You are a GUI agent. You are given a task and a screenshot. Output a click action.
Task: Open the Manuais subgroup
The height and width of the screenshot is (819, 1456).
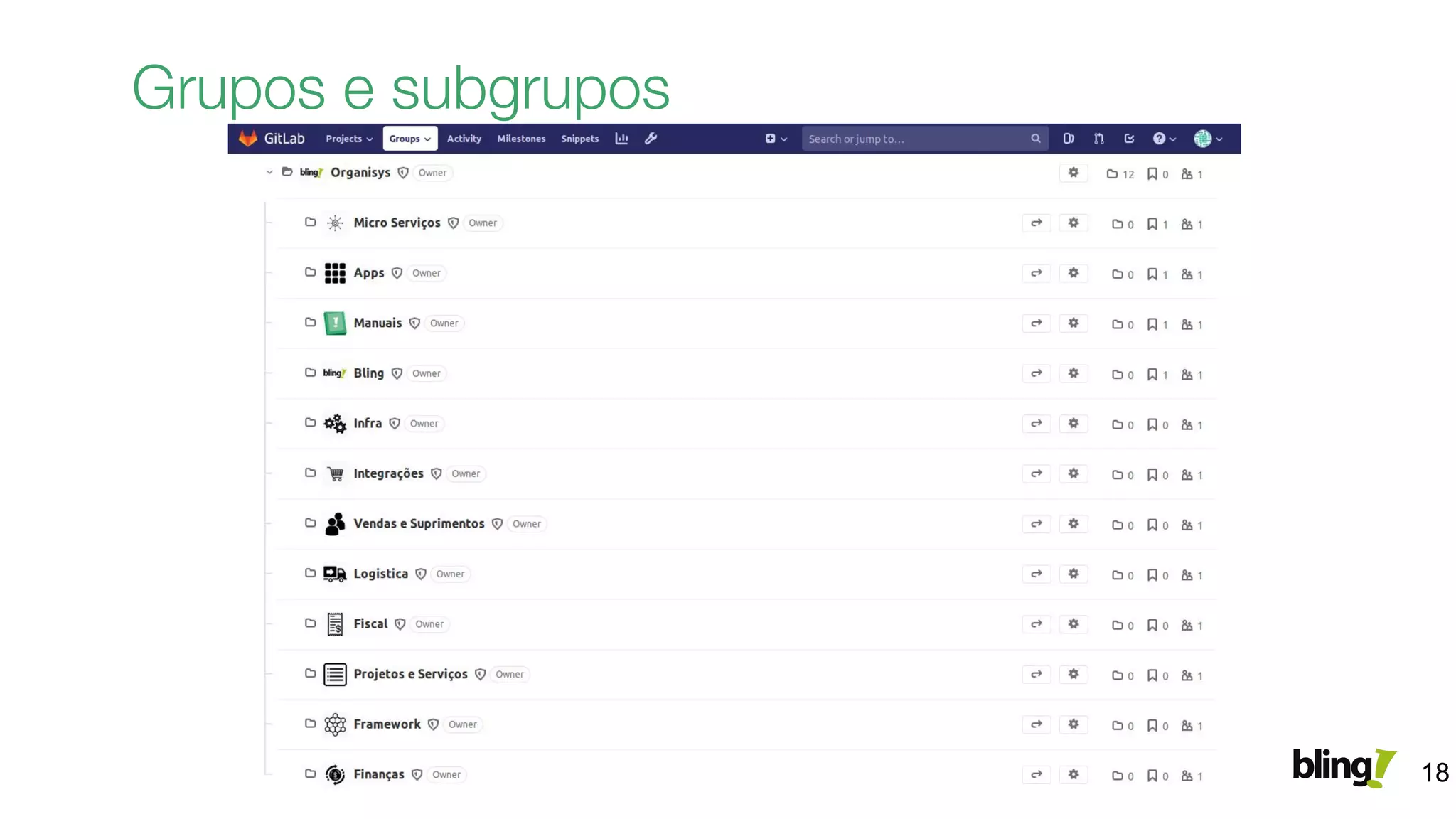click(x=378, y=323)
